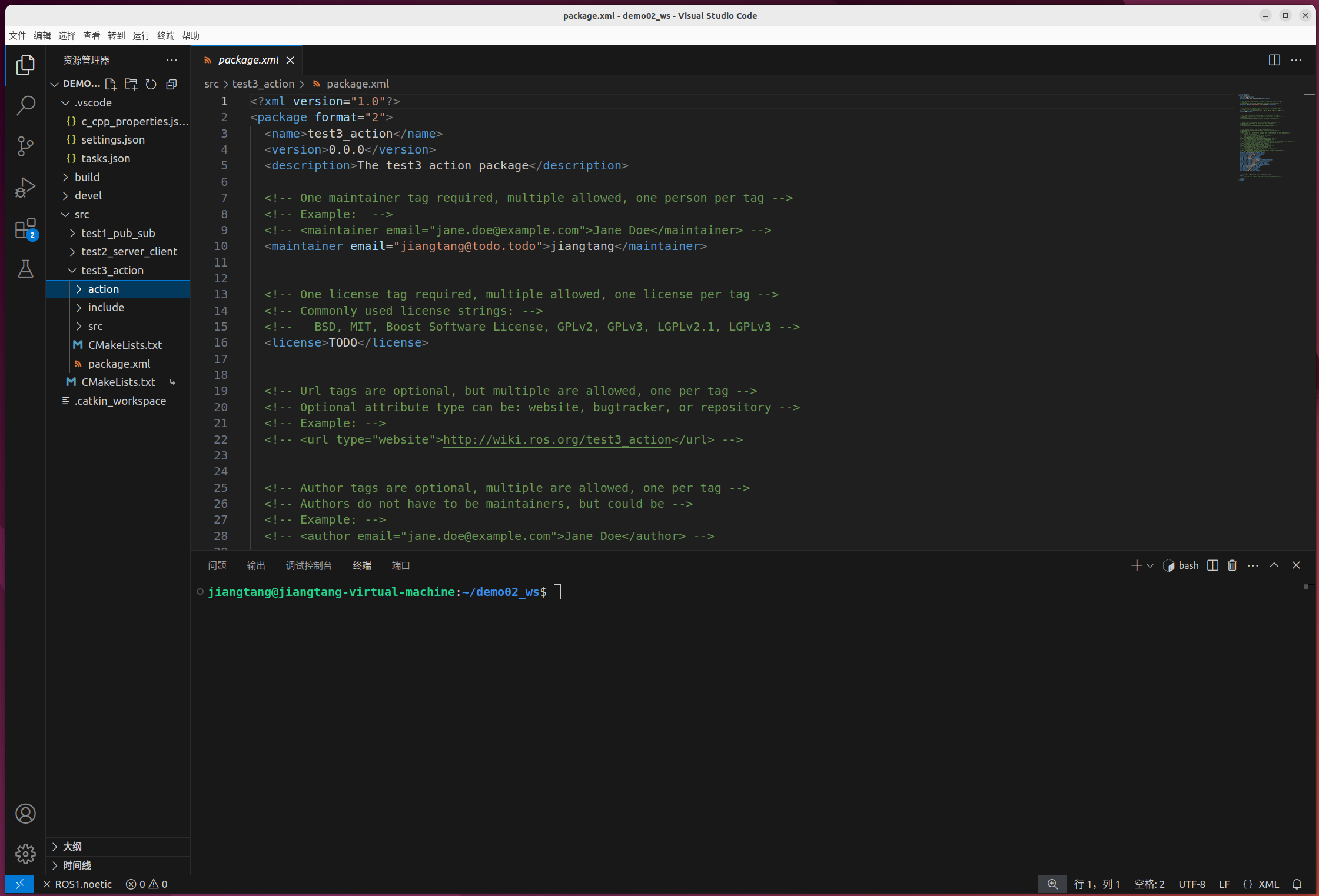
Task: Click the editor minimap preview
Action: [x=1265, y=136]
